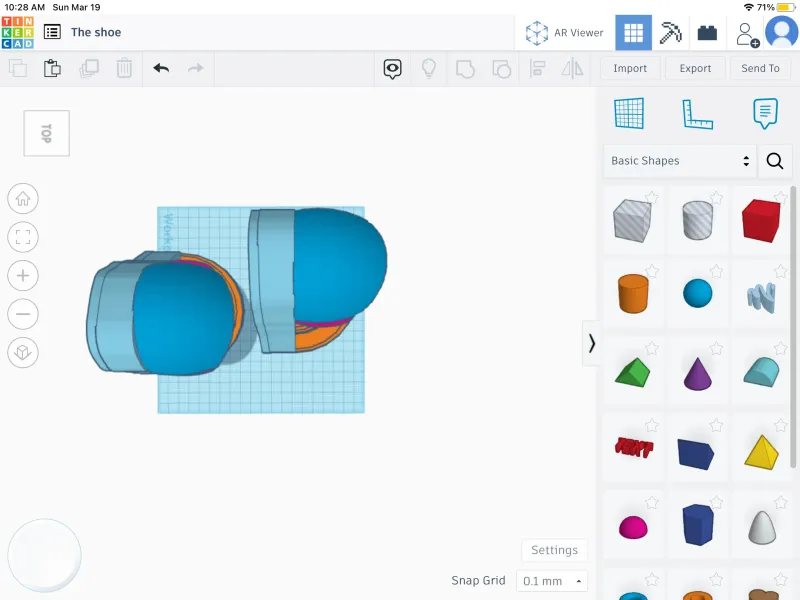This screenshot has height=600, width=800.
Task: Click the Duplicate and repeat icon
Action: click(x=89, y=68)
